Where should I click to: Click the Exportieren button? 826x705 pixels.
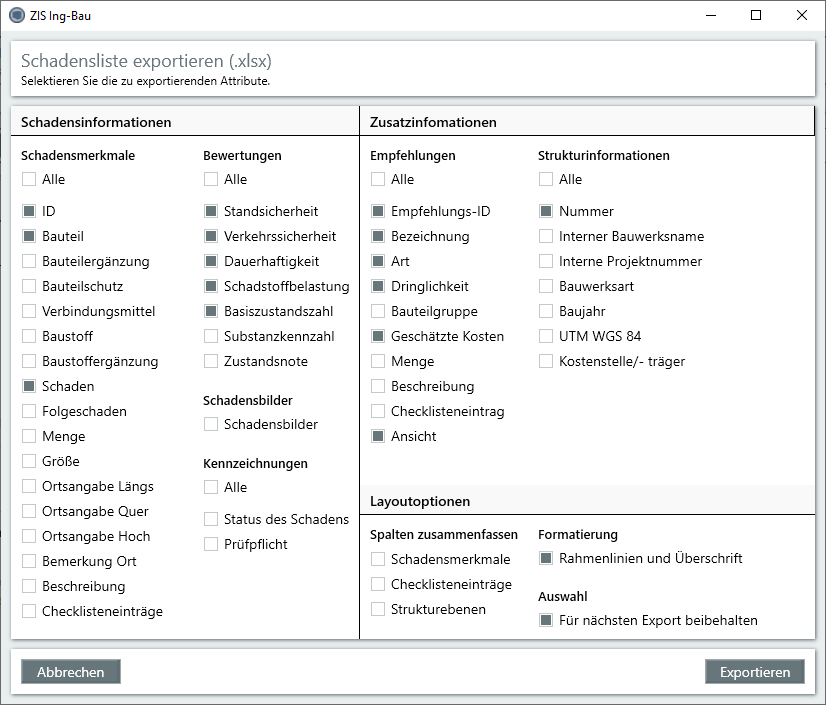pos(755,672)
